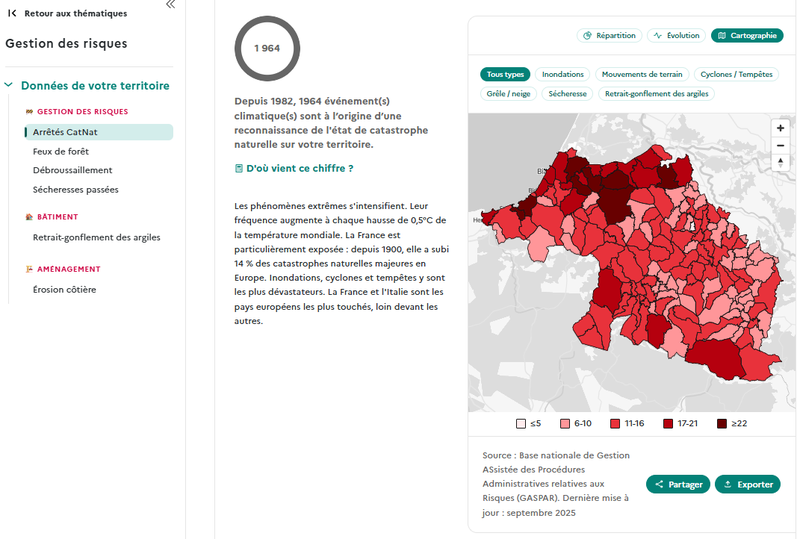This screenshot has width=800, height=539.
Task: Collapse the sidebar with double chevron icon
Action: coord(170,5)
